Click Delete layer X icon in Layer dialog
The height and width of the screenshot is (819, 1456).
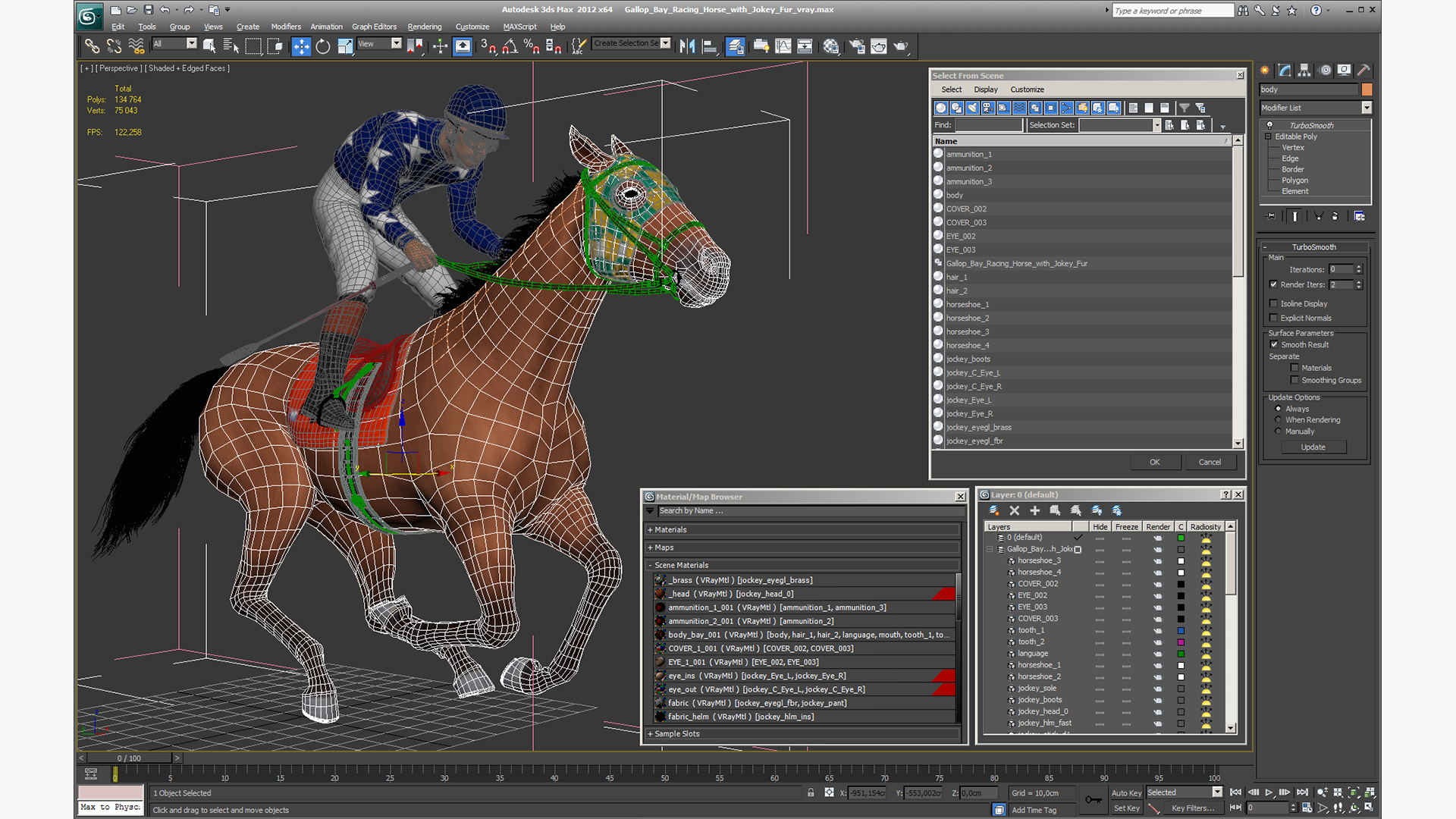pyautogui.click(x=1015, y=510)
